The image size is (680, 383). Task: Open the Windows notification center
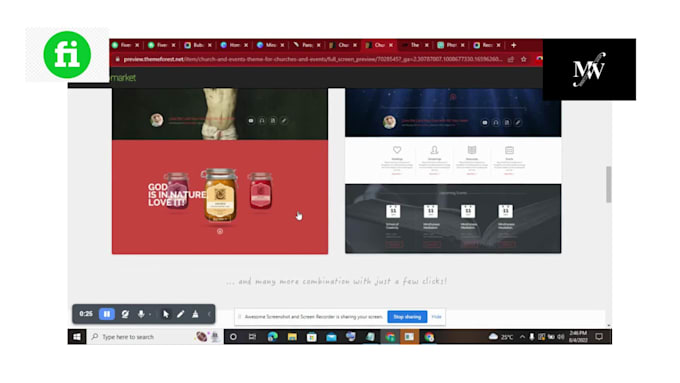coord(599,337)
